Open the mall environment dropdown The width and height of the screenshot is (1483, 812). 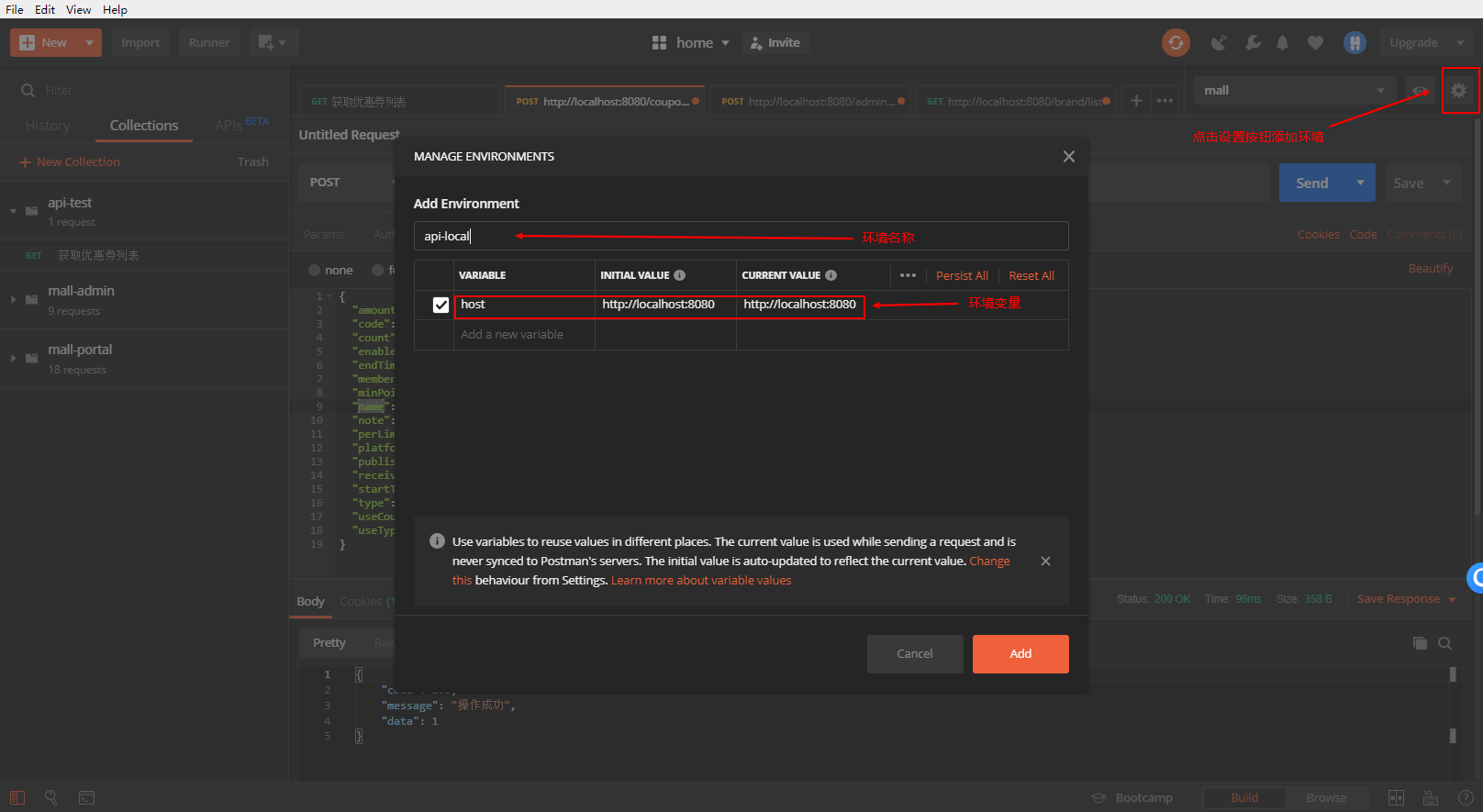click(x=1294, y=90)
